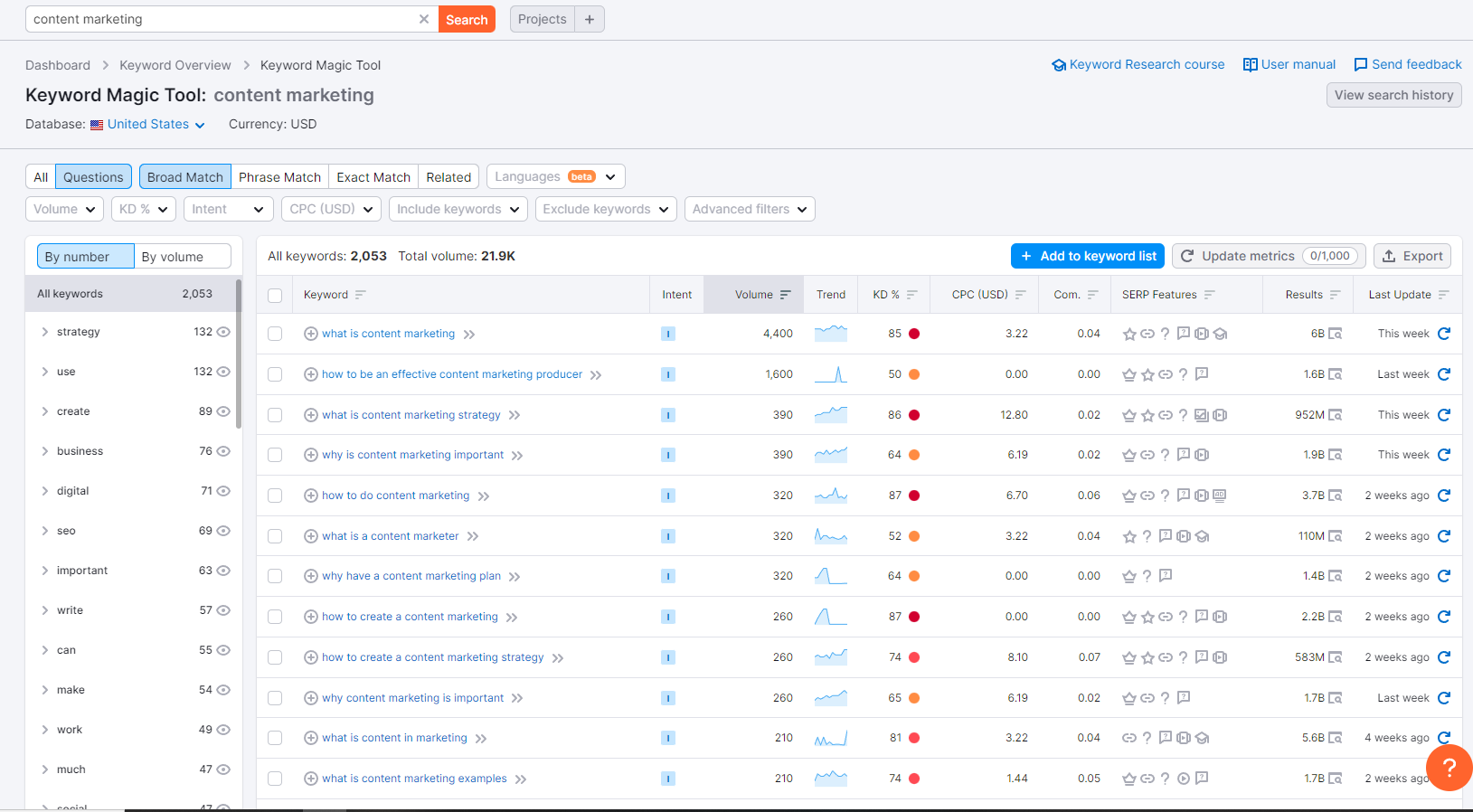The width and height of the screenshot is (1473, 812).
Task: View trend chart for 'what is content marketing'
Action: tap(831, 334)
